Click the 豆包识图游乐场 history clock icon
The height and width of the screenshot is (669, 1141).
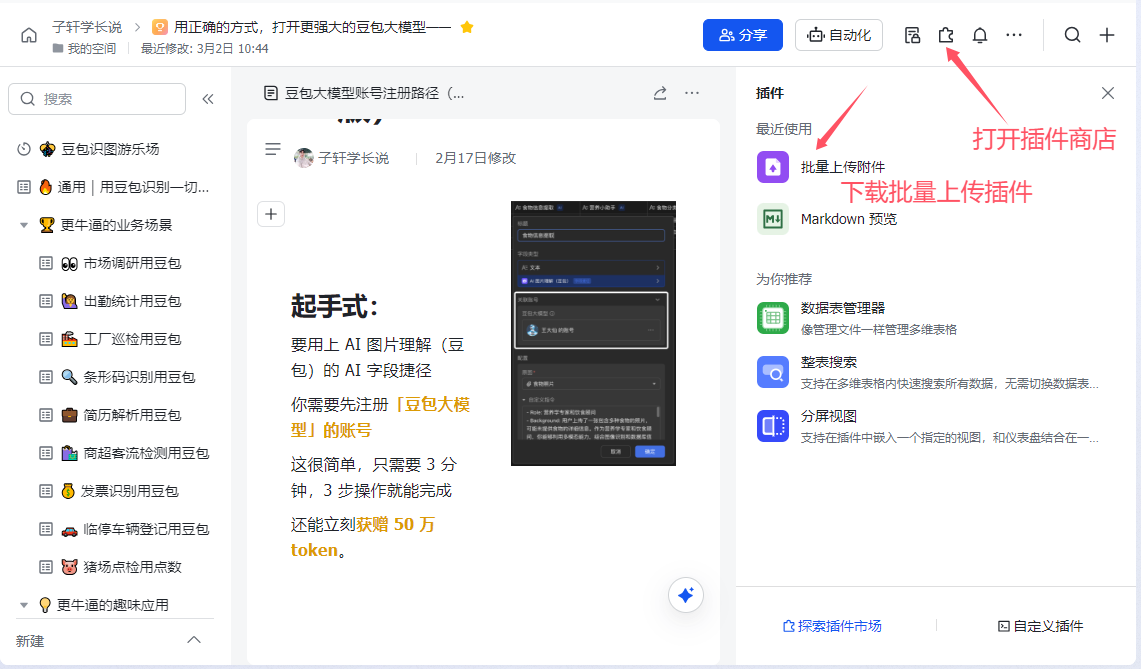click(x=24, y=149)
